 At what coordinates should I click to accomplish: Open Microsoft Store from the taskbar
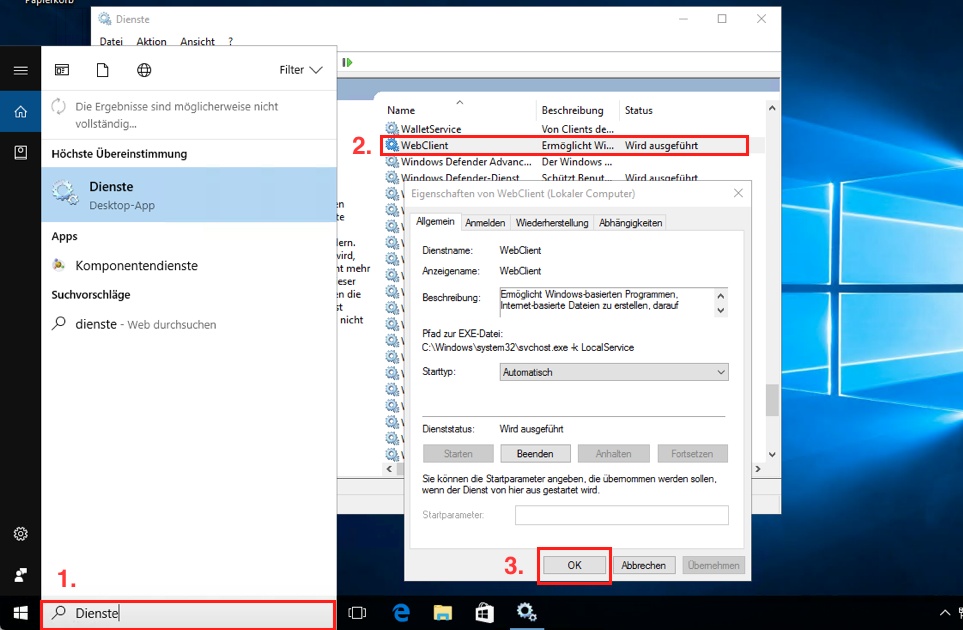click(x=485, y=613)
